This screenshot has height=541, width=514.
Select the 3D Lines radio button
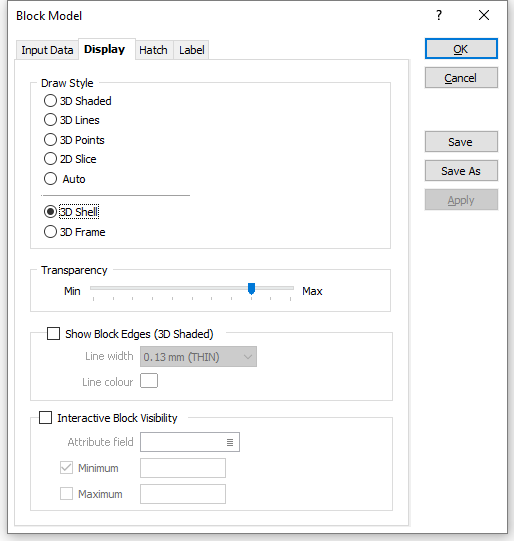click(50, 120)
